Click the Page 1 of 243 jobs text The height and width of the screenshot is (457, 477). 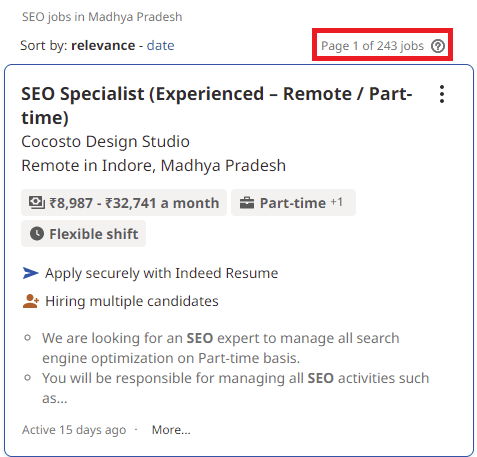tap(372, 46)
